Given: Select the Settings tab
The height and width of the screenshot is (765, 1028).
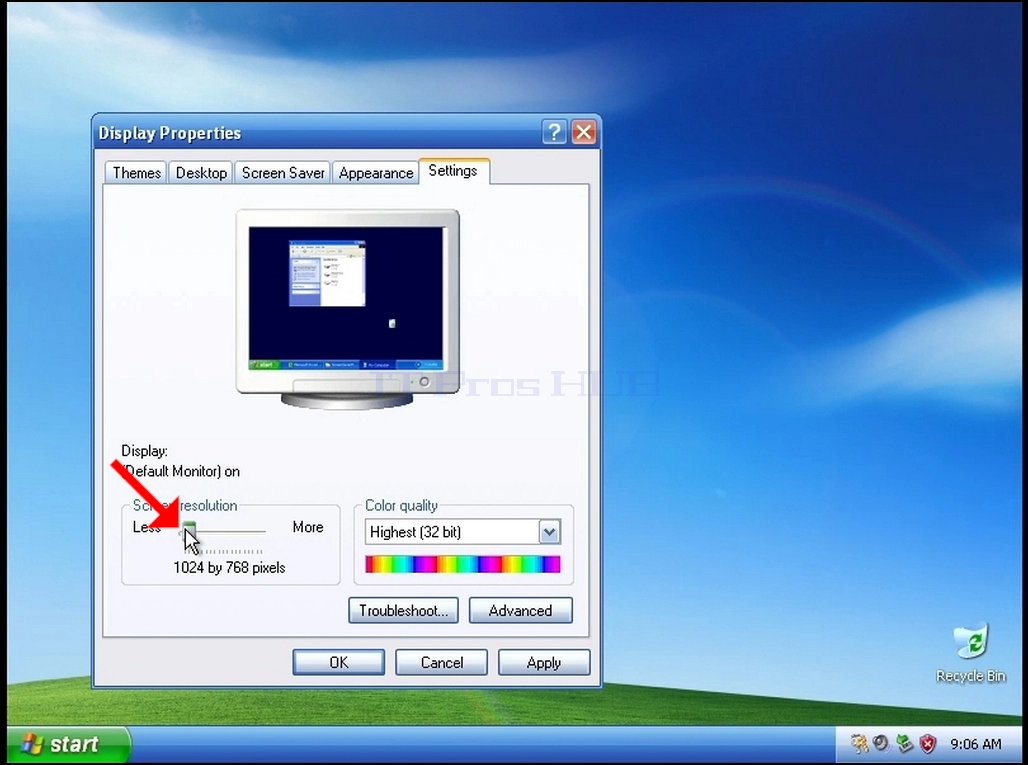Looking at the screenshot, I should click(x=453, y=170).
